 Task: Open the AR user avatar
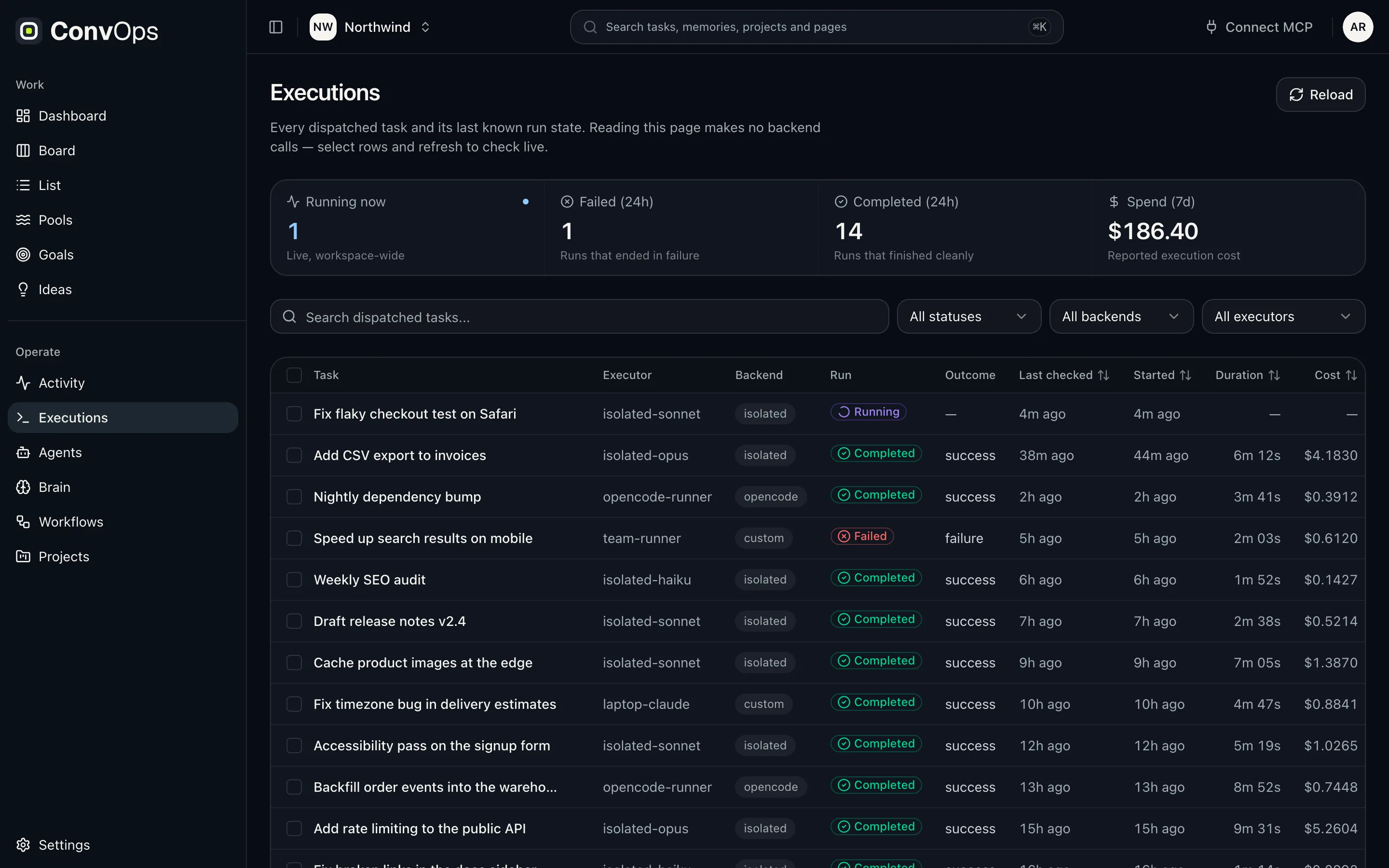click(1358, 27)
